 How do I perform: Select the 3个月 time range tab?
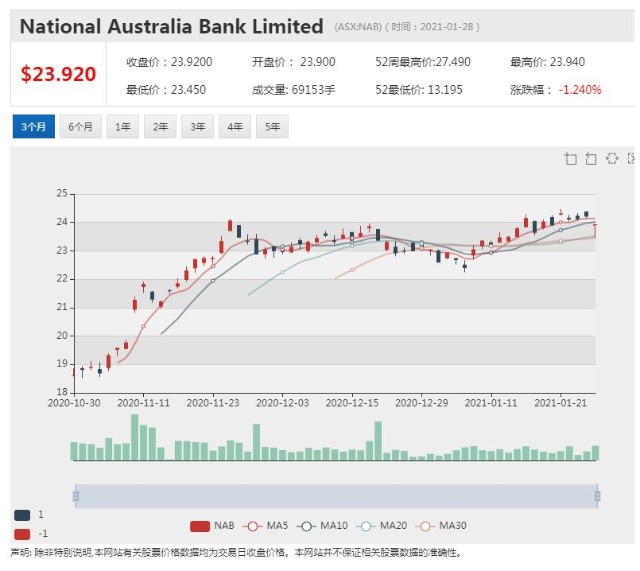point(33,127)
